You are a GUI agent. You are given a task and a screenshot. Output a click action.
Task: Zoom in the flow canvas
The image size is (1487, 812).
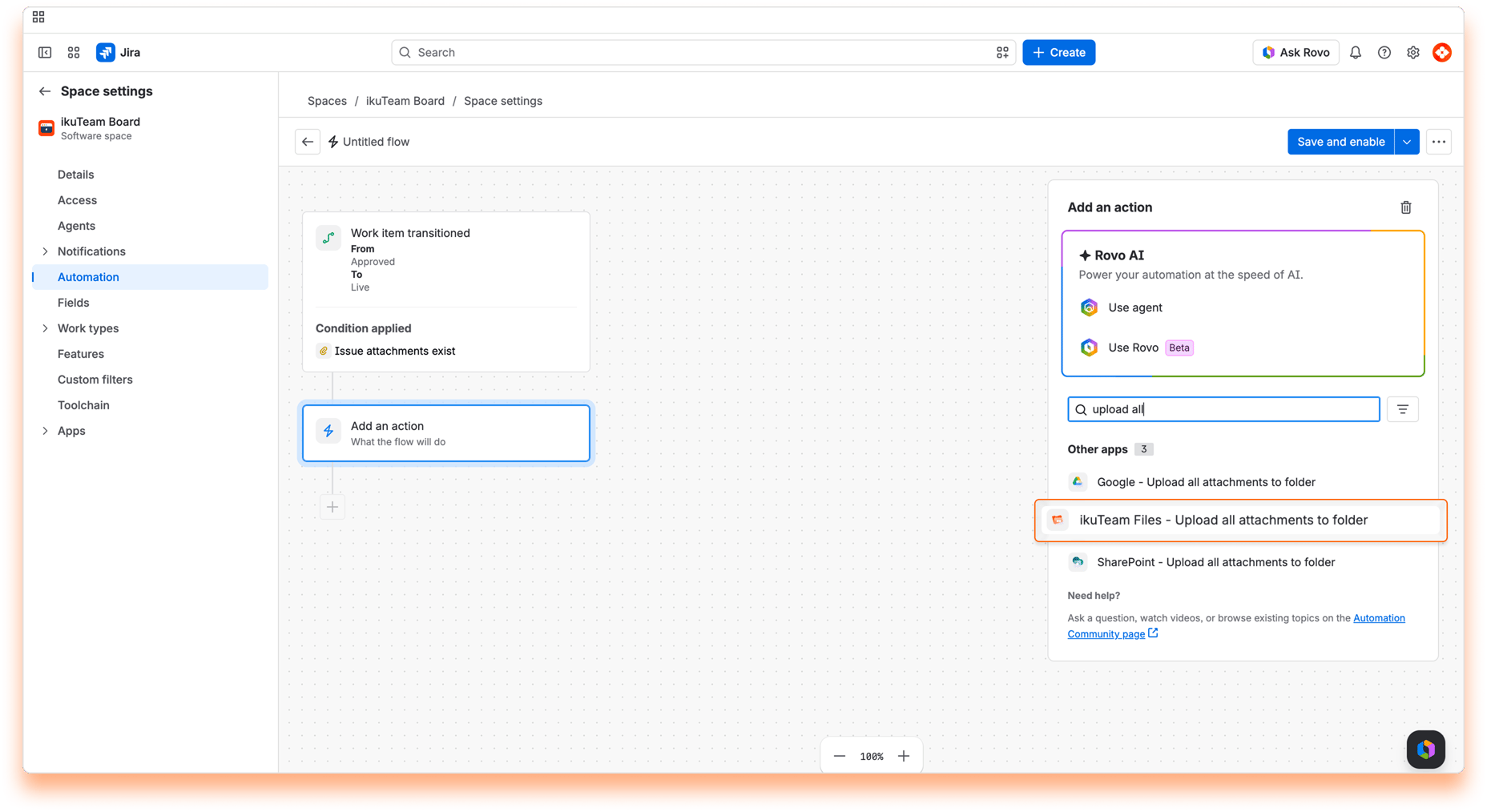[x=904, y=756]
